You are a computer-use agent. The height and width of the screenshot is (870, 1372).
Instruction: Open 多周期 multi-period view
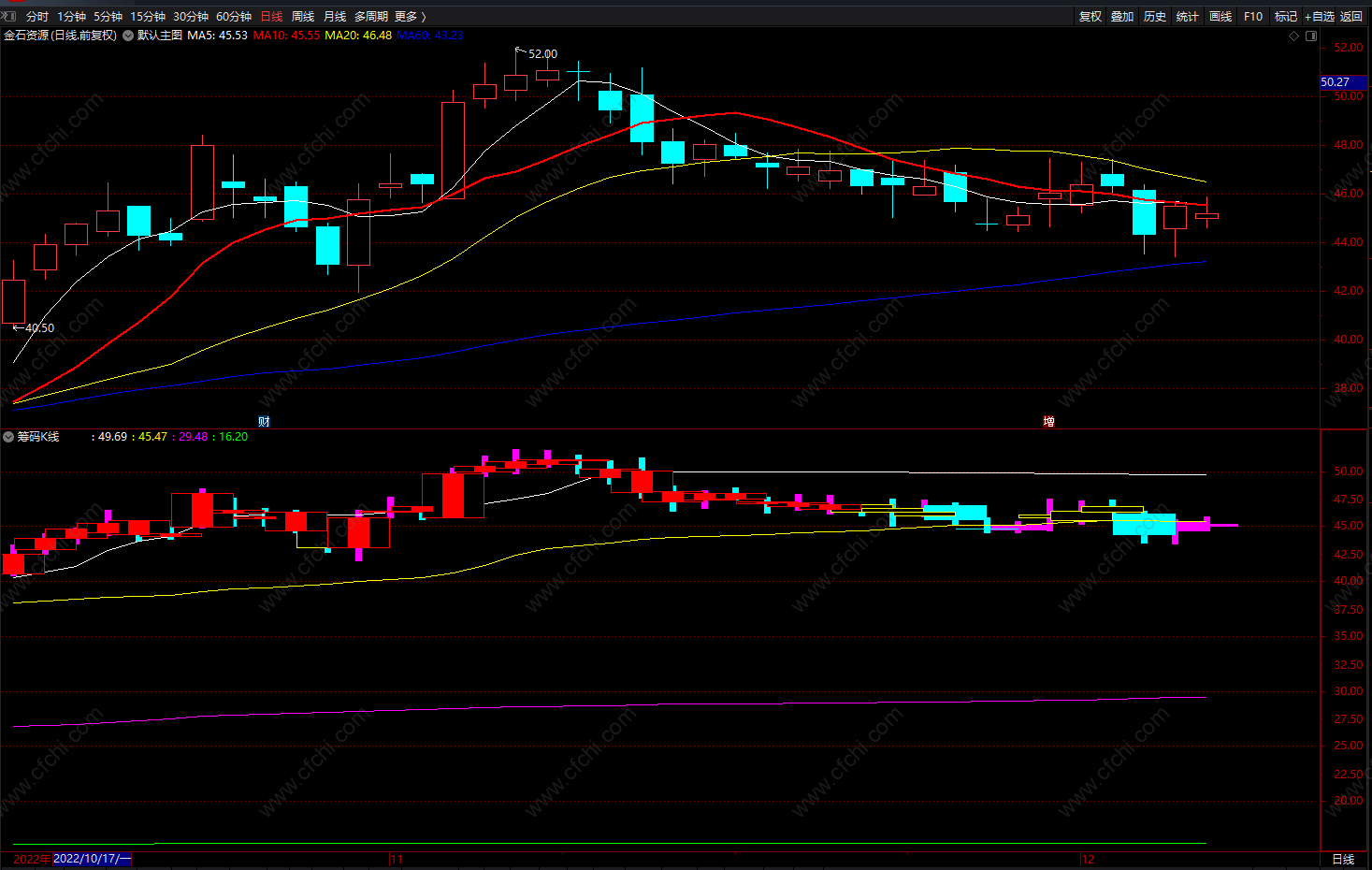click(370, 16)
